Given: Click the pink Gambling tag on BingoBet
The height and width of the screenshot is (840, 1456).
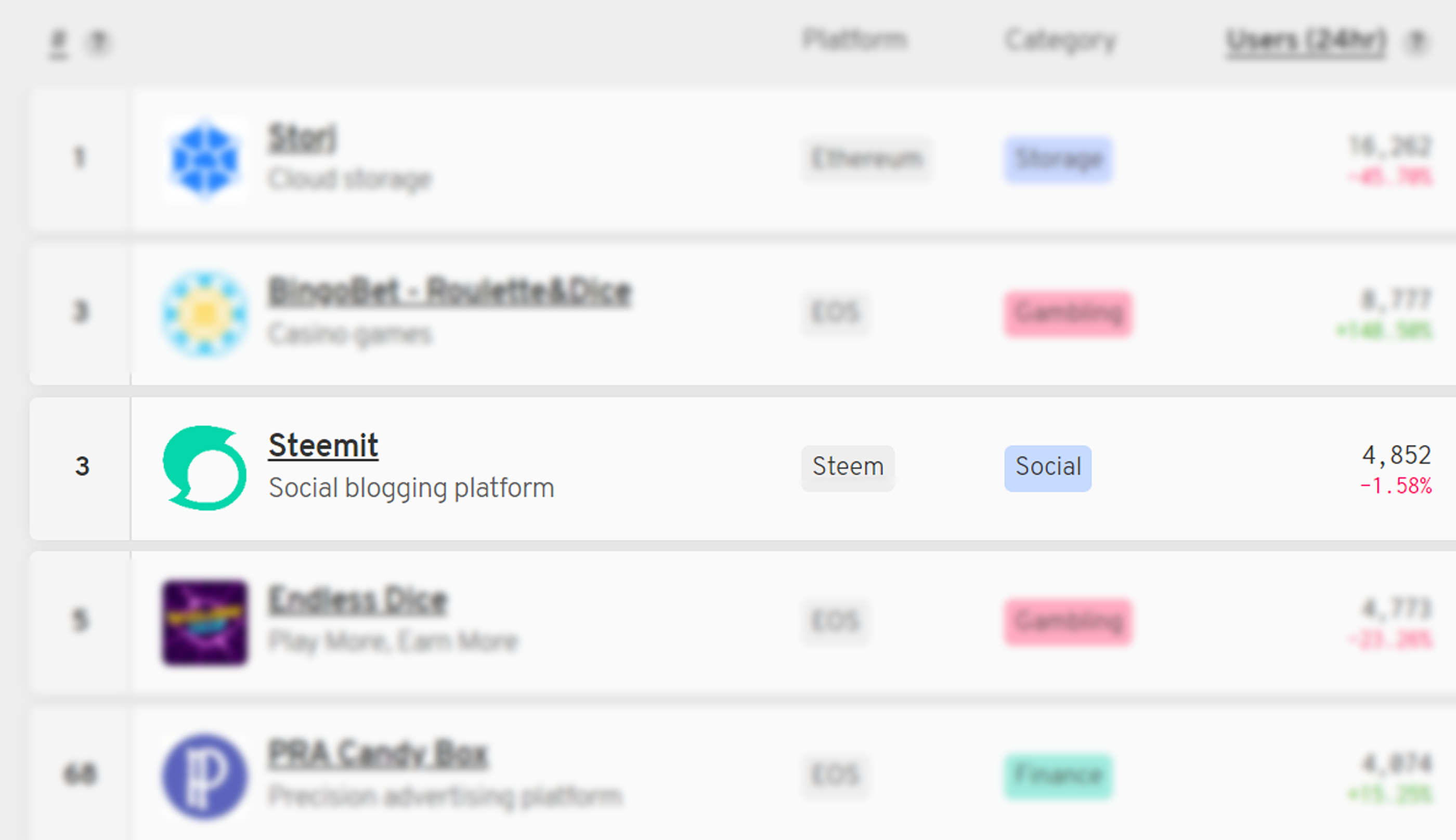Looking at the screenshot, I should pos(1068,314).
